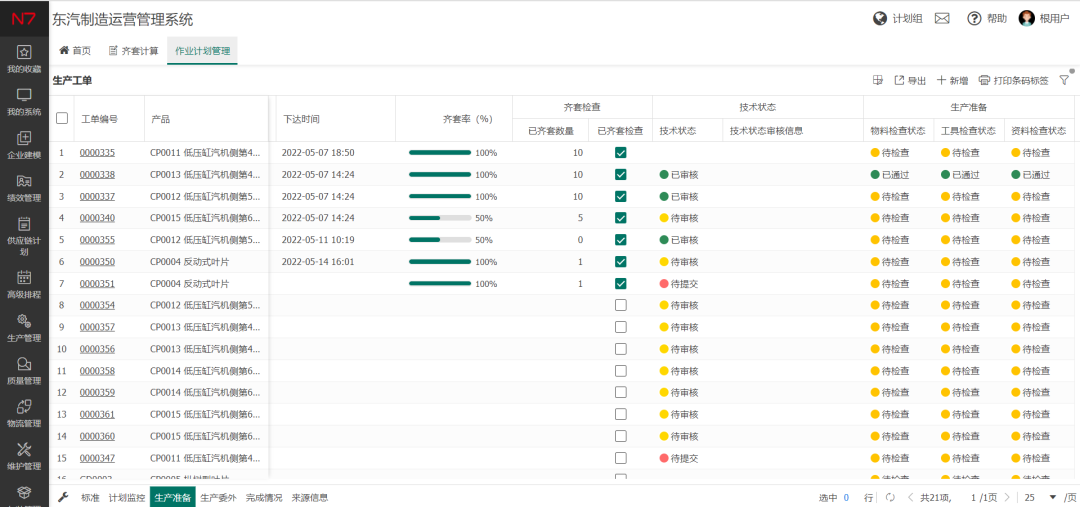Uncheck 已齐套检查 for order 0000340
The height and width of the screenshot is (507, 1080).
[621, 218]
